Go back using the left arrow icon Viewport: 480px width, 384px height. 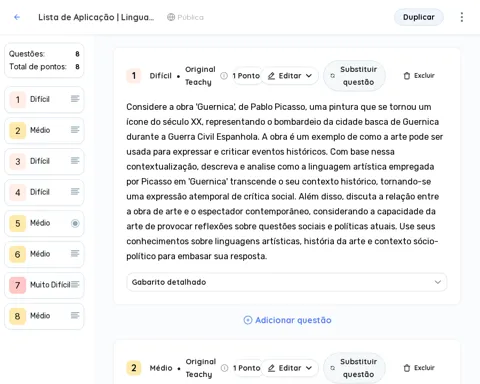(x=17, y=17)
